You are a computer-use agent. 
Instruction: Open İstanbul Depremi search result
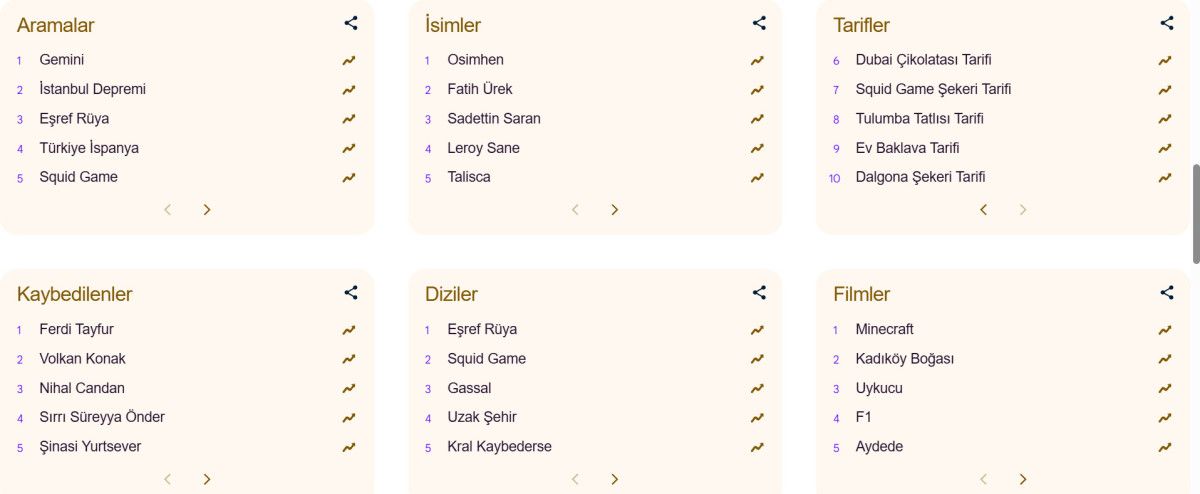(92, 89)
